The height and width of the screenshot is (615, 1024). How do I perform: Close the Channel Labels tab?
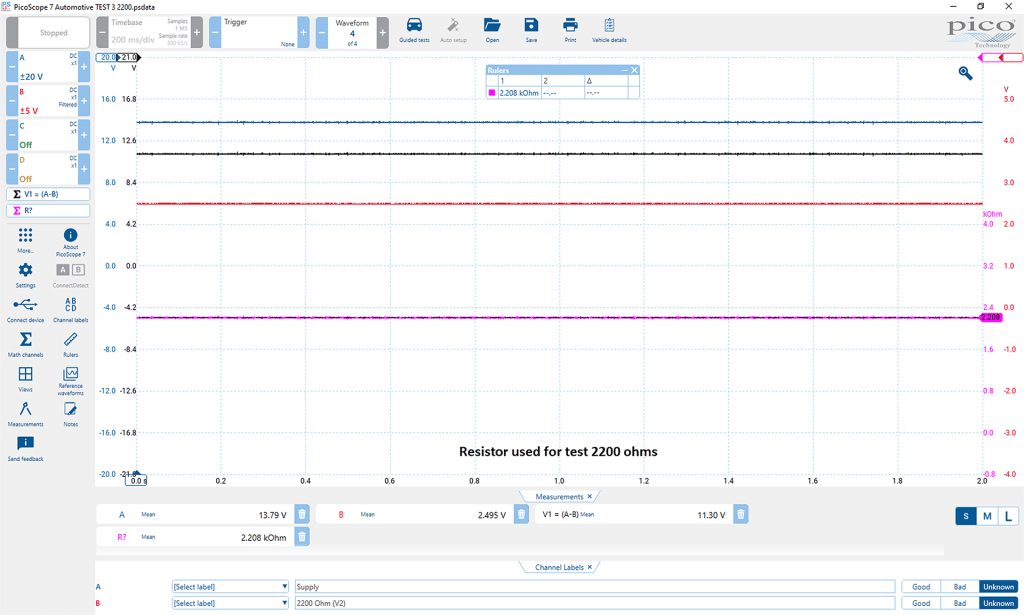590,567
